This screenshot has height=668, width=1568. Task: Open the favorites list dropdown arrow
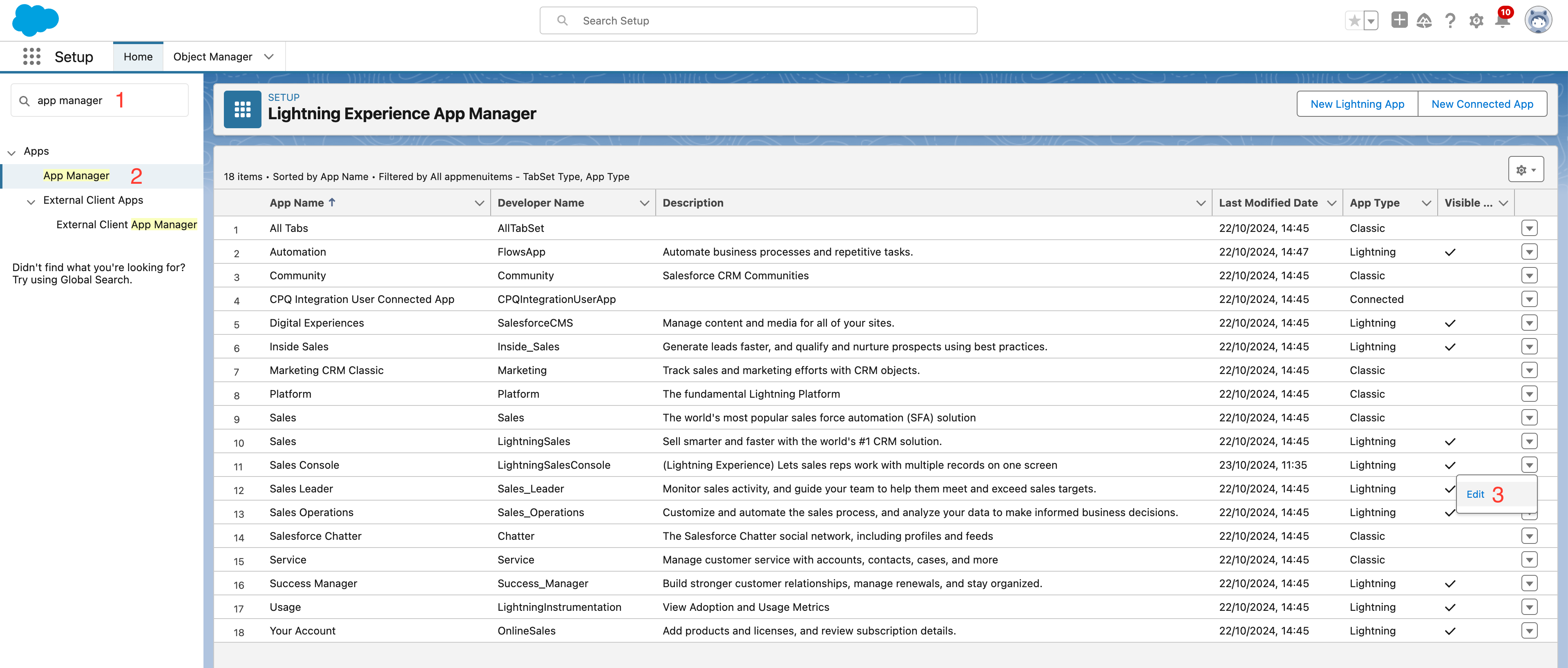click(1371, 21)
